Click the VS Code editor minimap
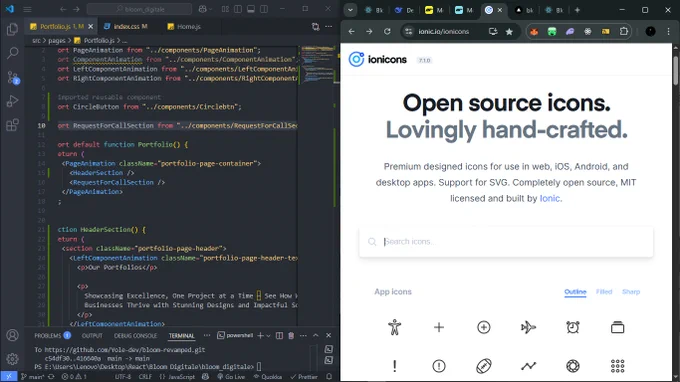 point(317,65)
